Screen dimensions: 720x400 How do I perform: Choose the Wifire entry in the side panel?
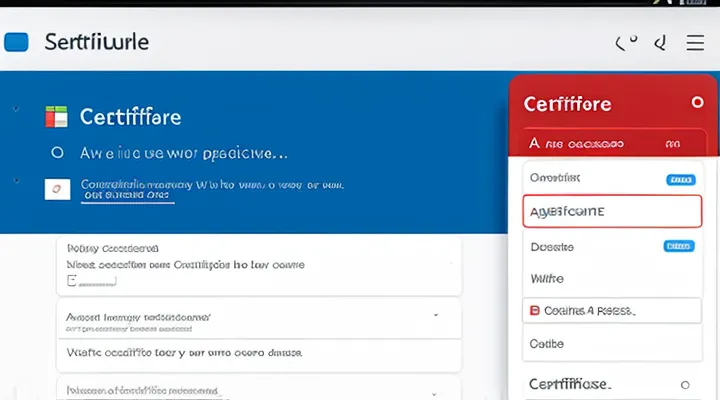point(547,278)
